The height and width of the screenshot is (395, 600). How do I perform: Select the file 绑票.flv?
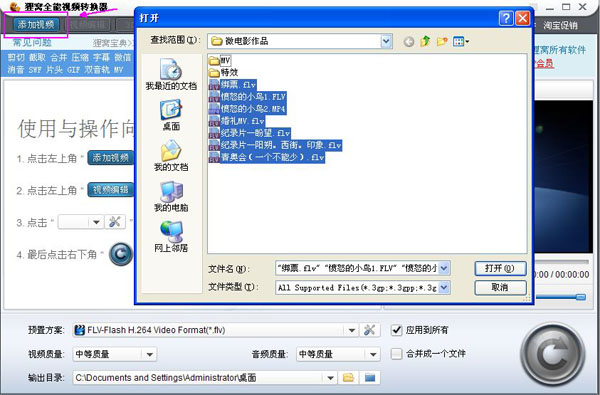coord(232,85)
